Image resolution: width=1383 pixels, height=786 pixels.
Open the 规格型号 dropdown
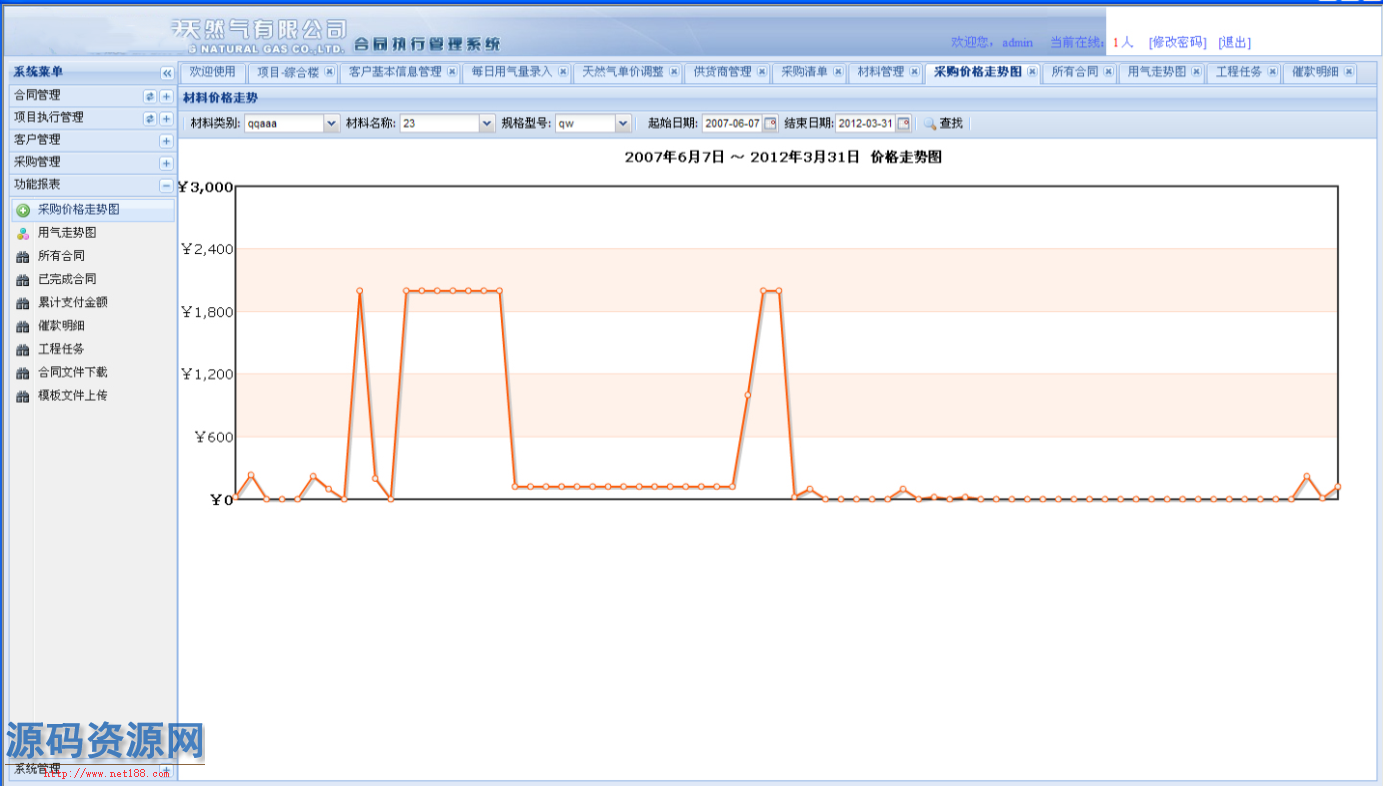pyautogui.click(x=623, y=123)
